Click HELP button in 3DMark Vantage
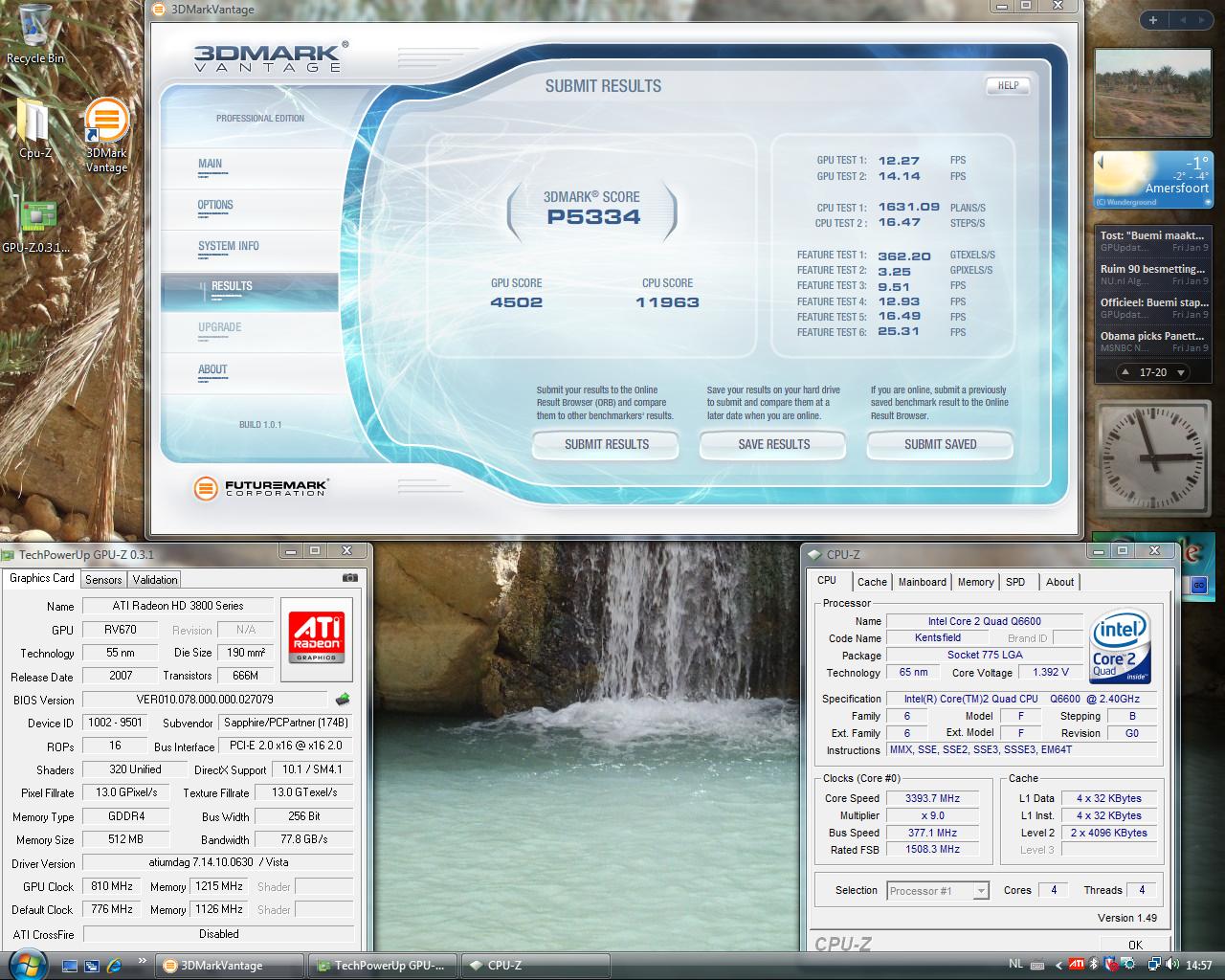This screenshot has height=980, width=1225. pos(1009,85)
